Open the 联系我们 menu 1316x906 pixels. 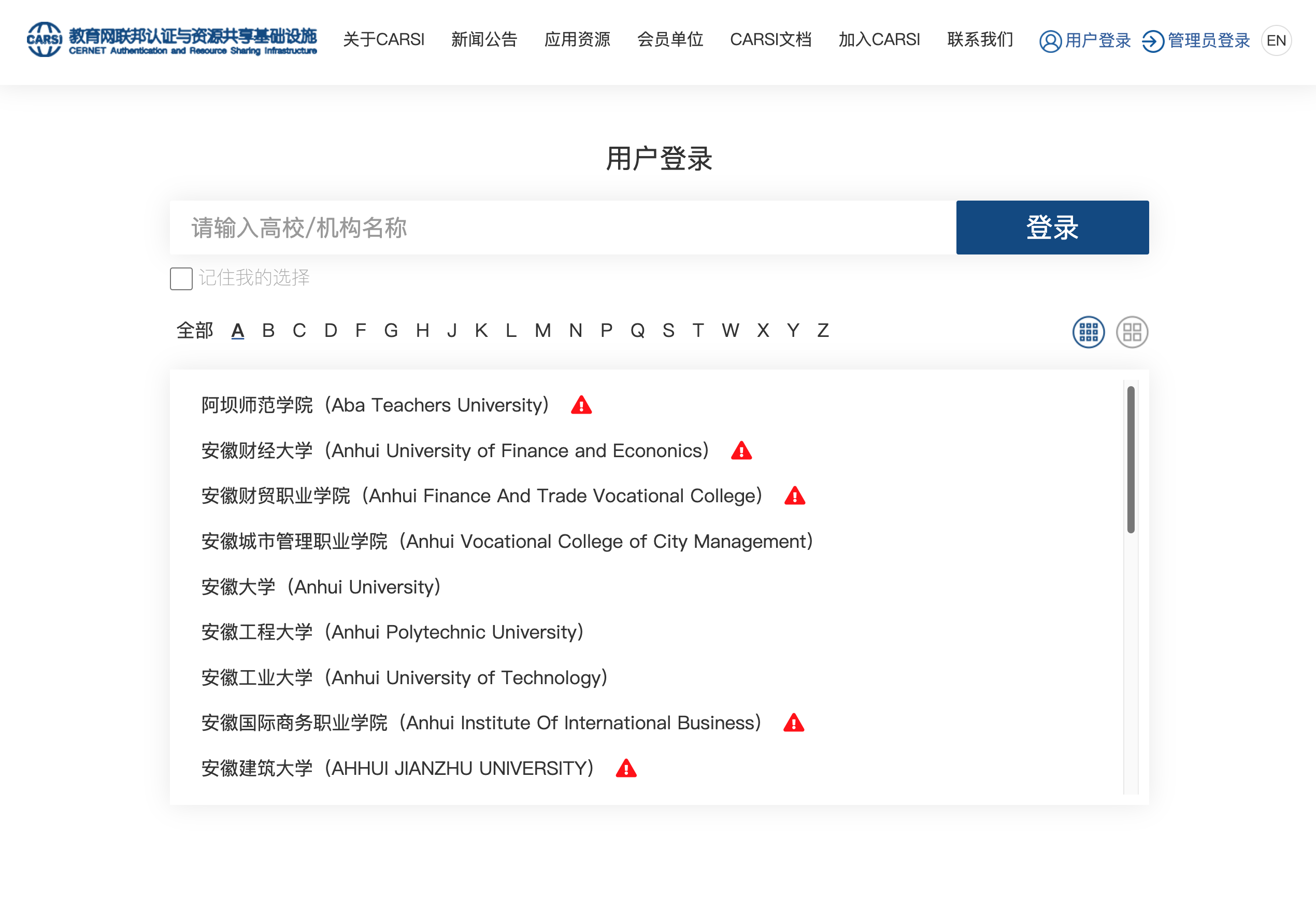click(979, 40)
